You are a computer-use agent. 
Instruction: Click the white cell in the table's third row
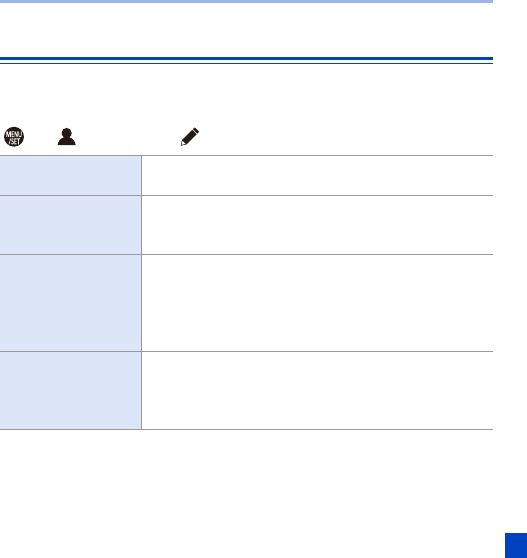(317, 303)
